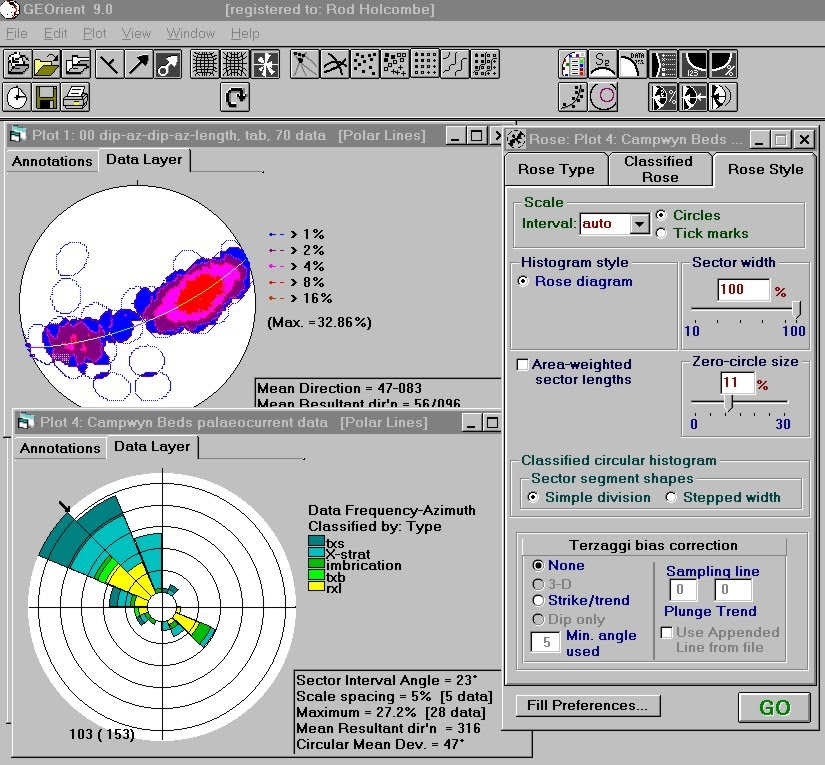The width and height of the screenshot is (825, 765).
Task: Click the open folder with arrow icon
Action: coord(47,64)
